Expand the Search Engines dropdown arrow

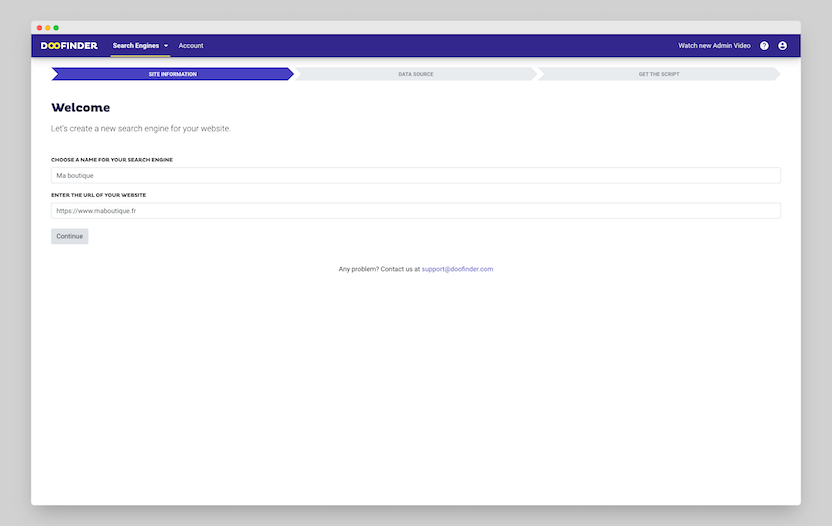pos(166,46)
